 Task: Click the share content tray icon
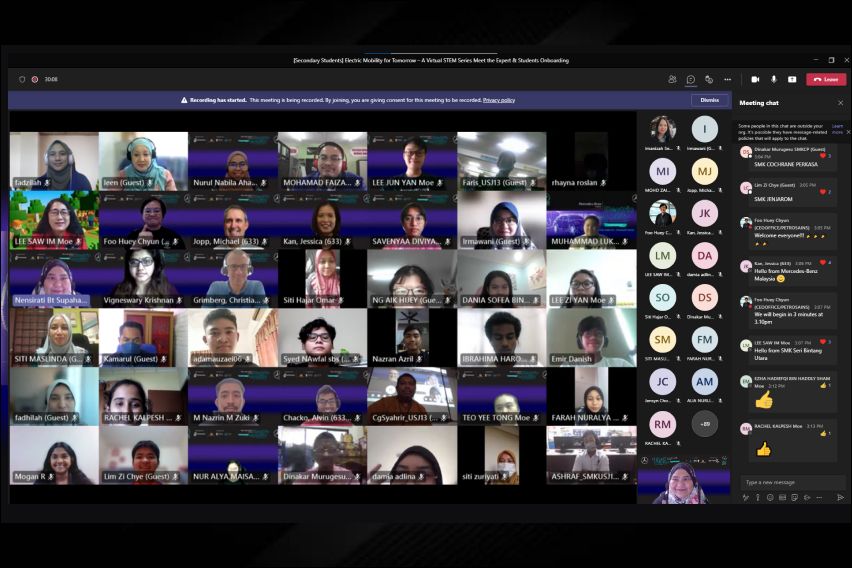coord(791,79)
